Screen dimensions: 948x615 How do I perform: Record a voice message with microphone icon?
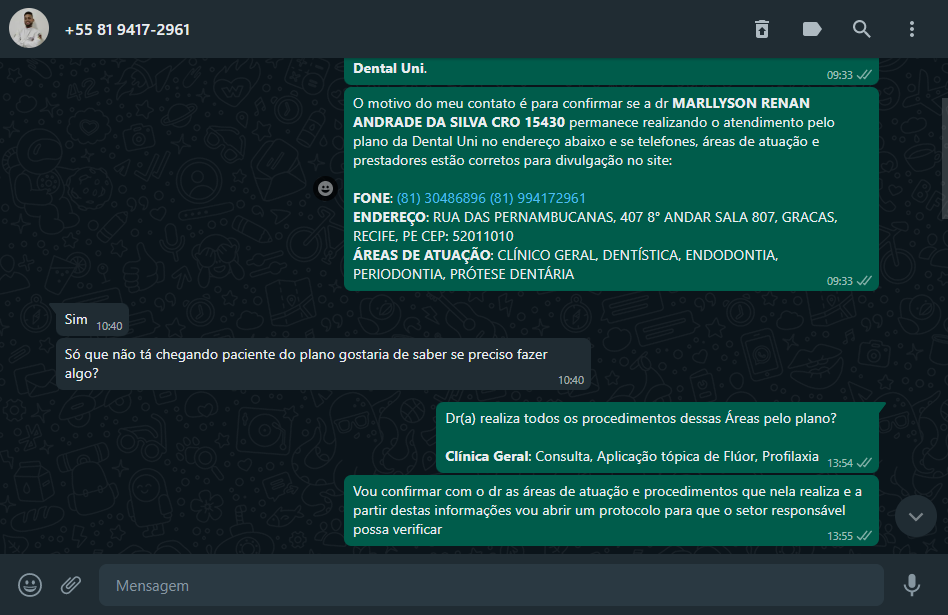[x=912, y=585]
